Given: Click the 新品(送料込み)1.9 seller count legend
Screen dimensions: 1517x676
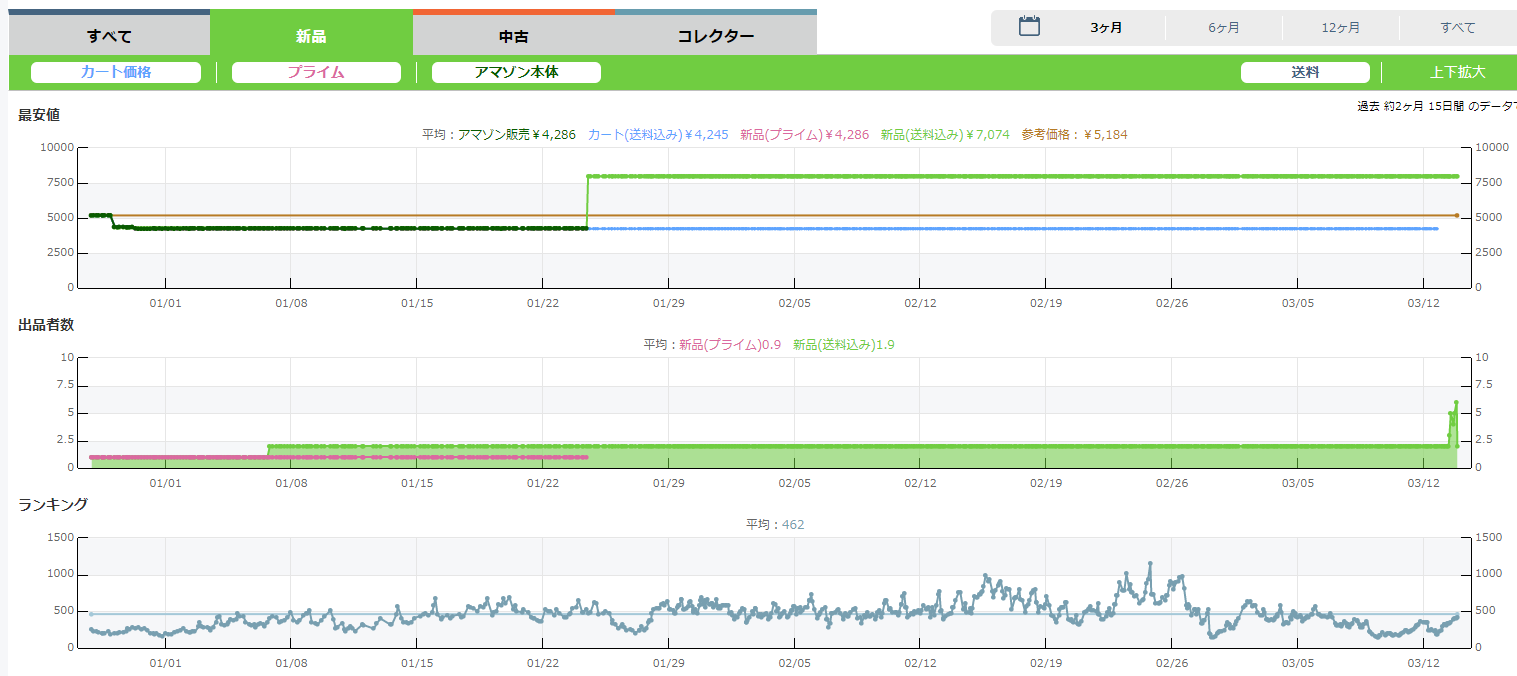Looking at the screenshot, I should pyautogui.click(x=843, y=344).
